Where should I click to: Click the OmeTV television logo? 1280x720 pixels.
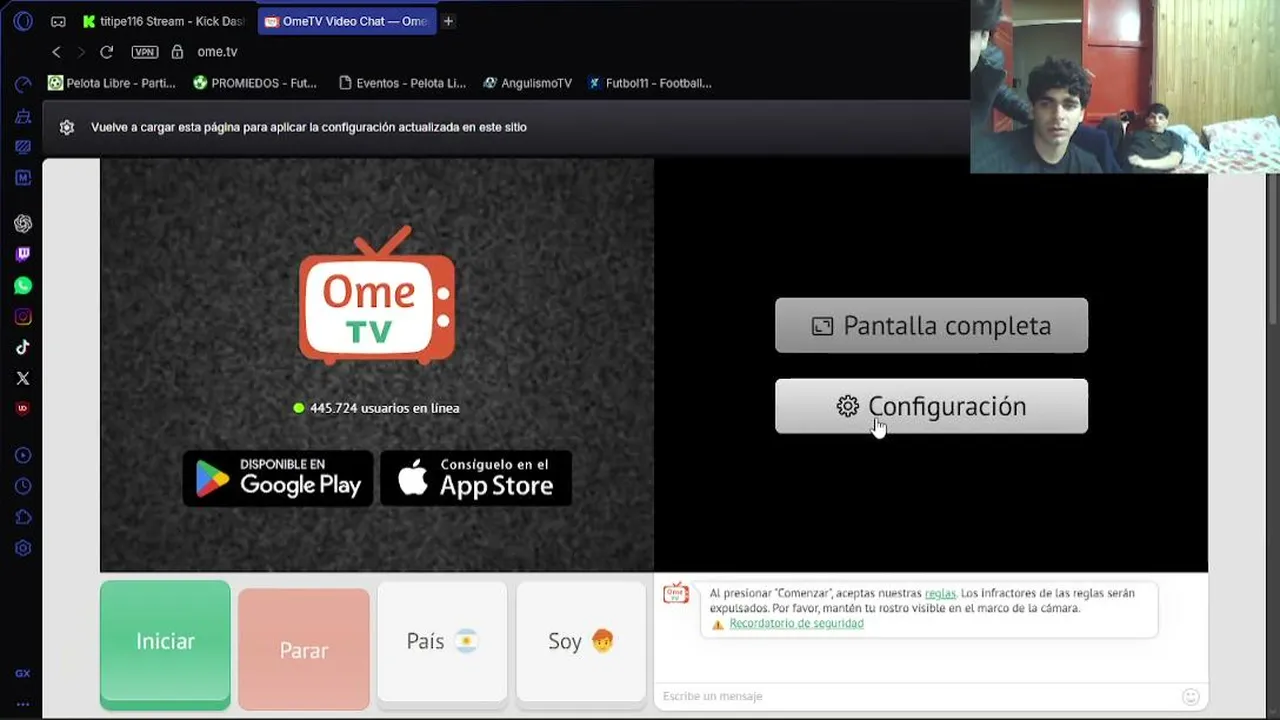[377, 296]
